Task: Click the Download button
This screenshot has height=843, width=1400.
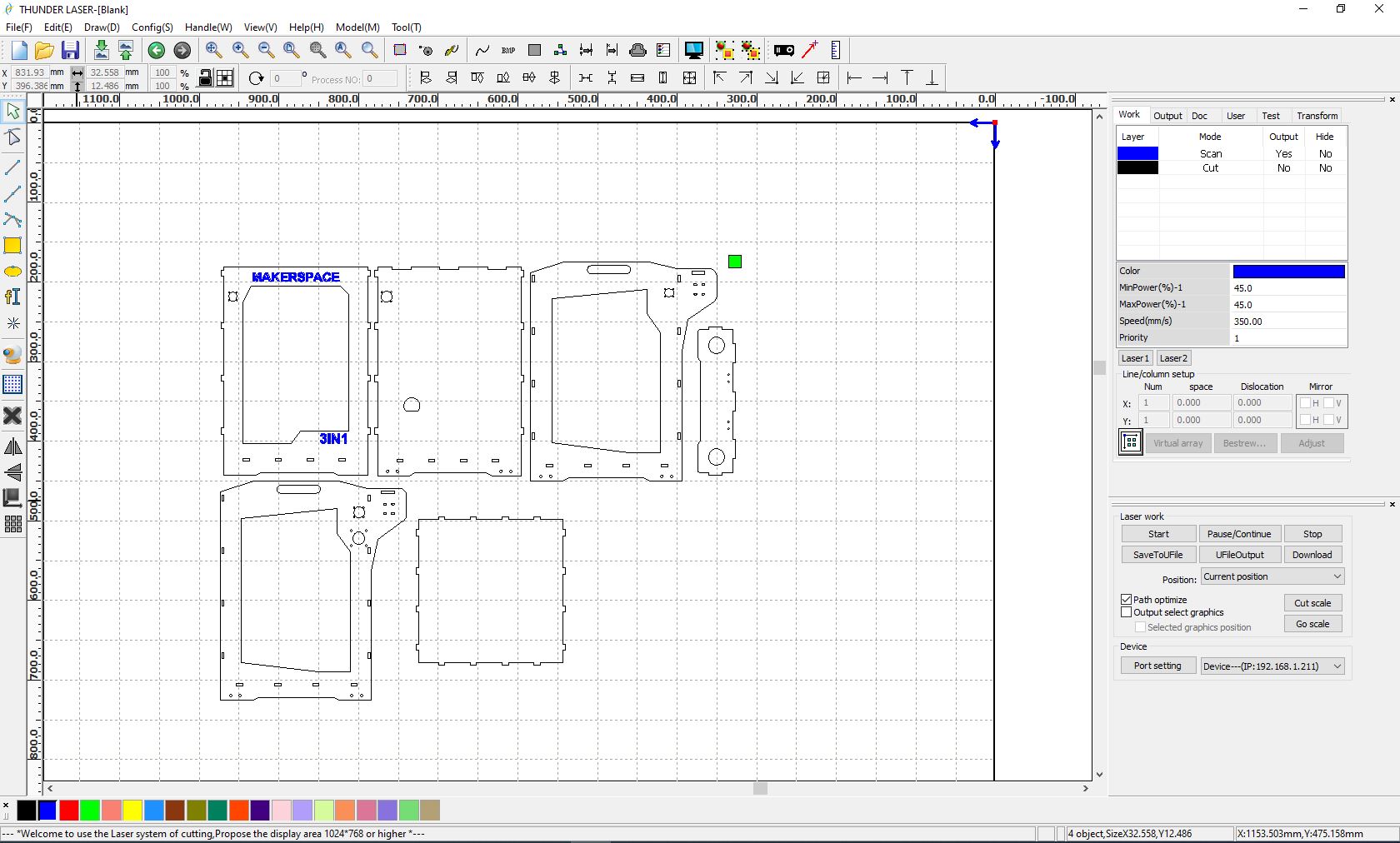Action: pos(1312,555)
